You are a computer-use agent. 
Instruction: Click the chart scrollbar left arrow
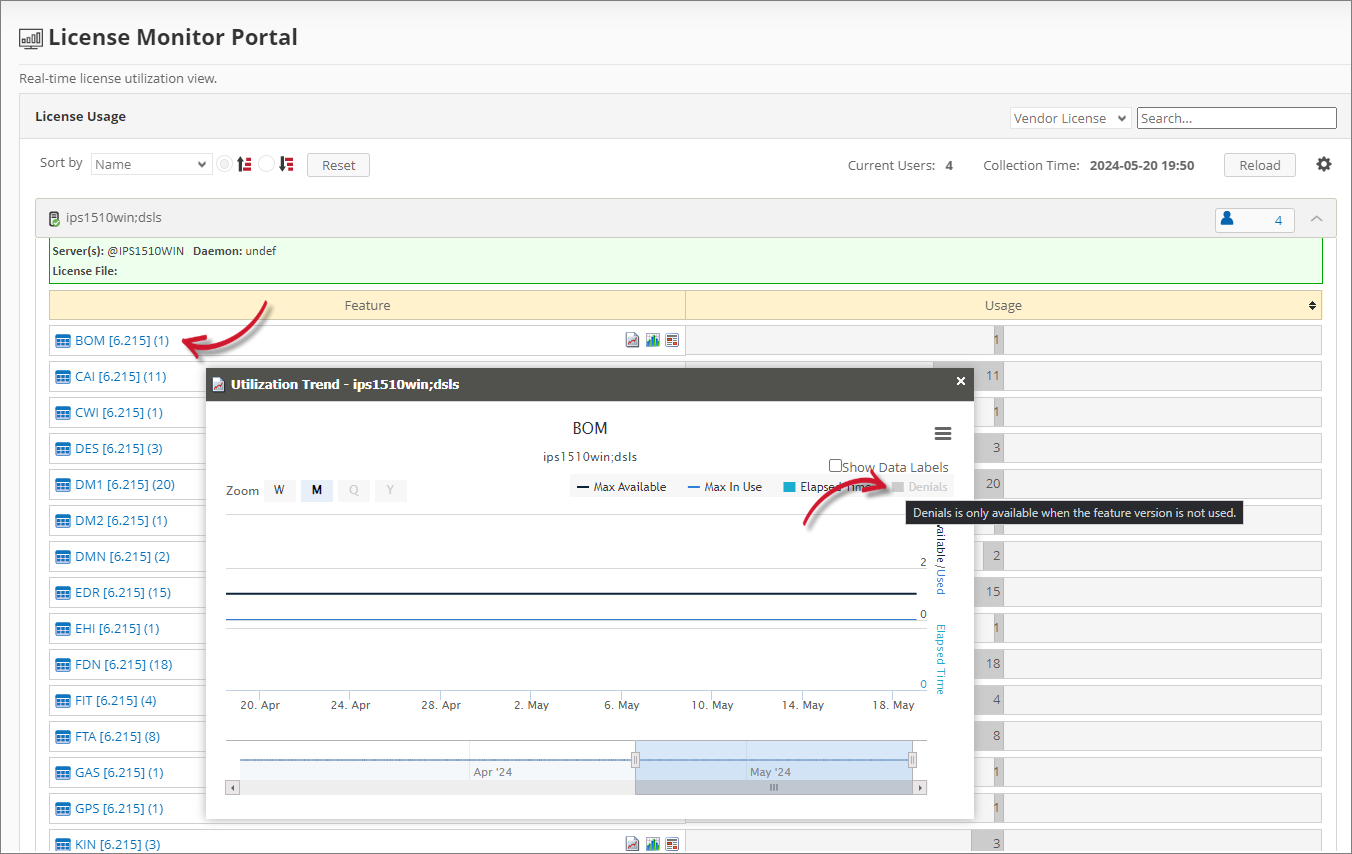point(233,788)
